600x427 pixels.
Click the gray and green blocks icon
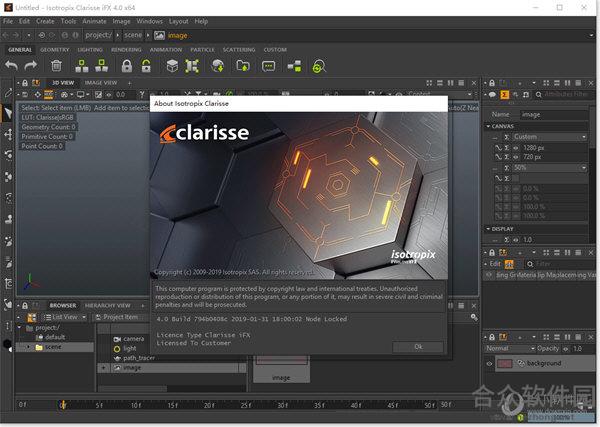point(294,66)
